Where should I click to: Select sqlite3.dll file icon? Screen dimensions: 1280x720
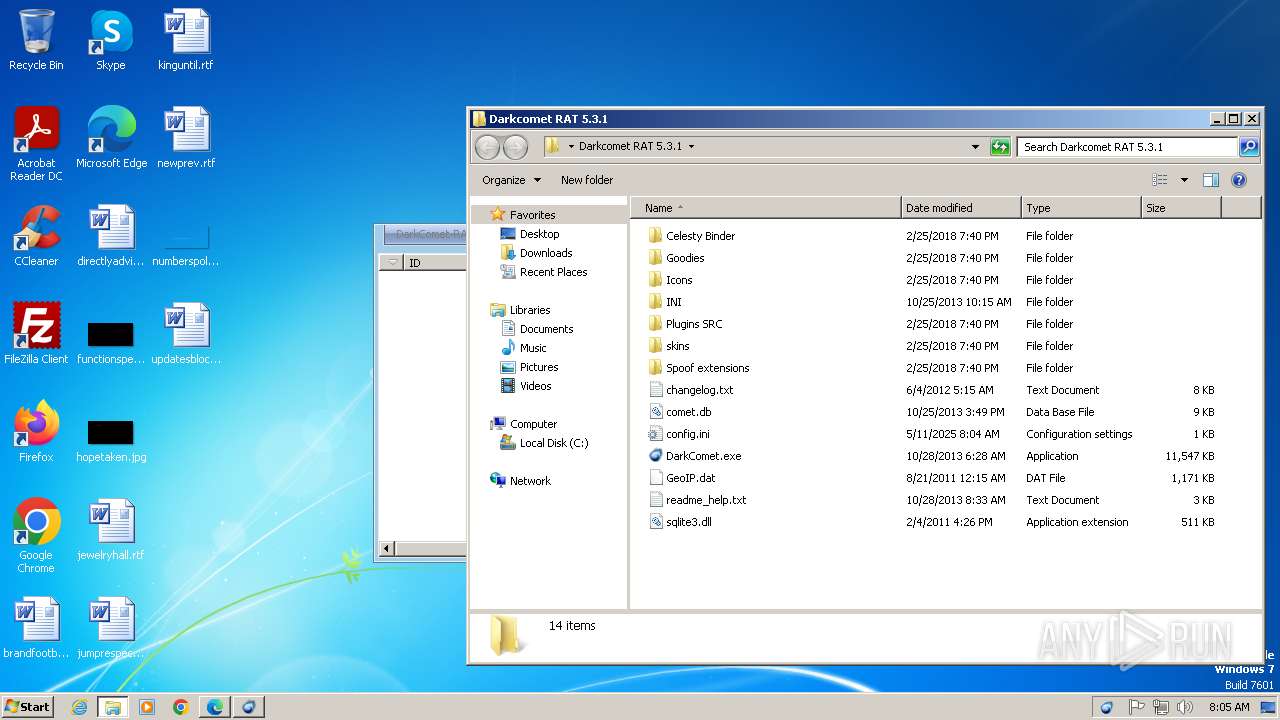coord(656,522)
